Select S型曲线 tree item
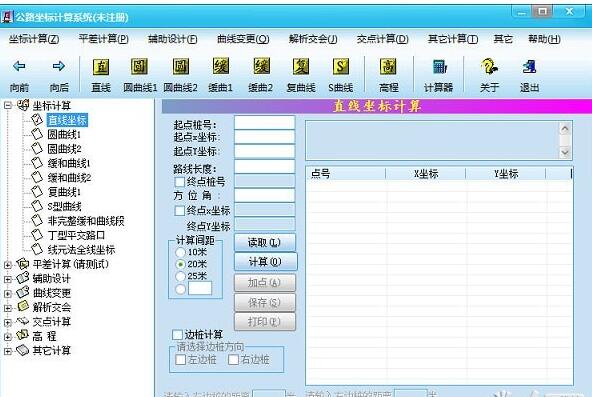592x397 pixels. click(64, 206)
